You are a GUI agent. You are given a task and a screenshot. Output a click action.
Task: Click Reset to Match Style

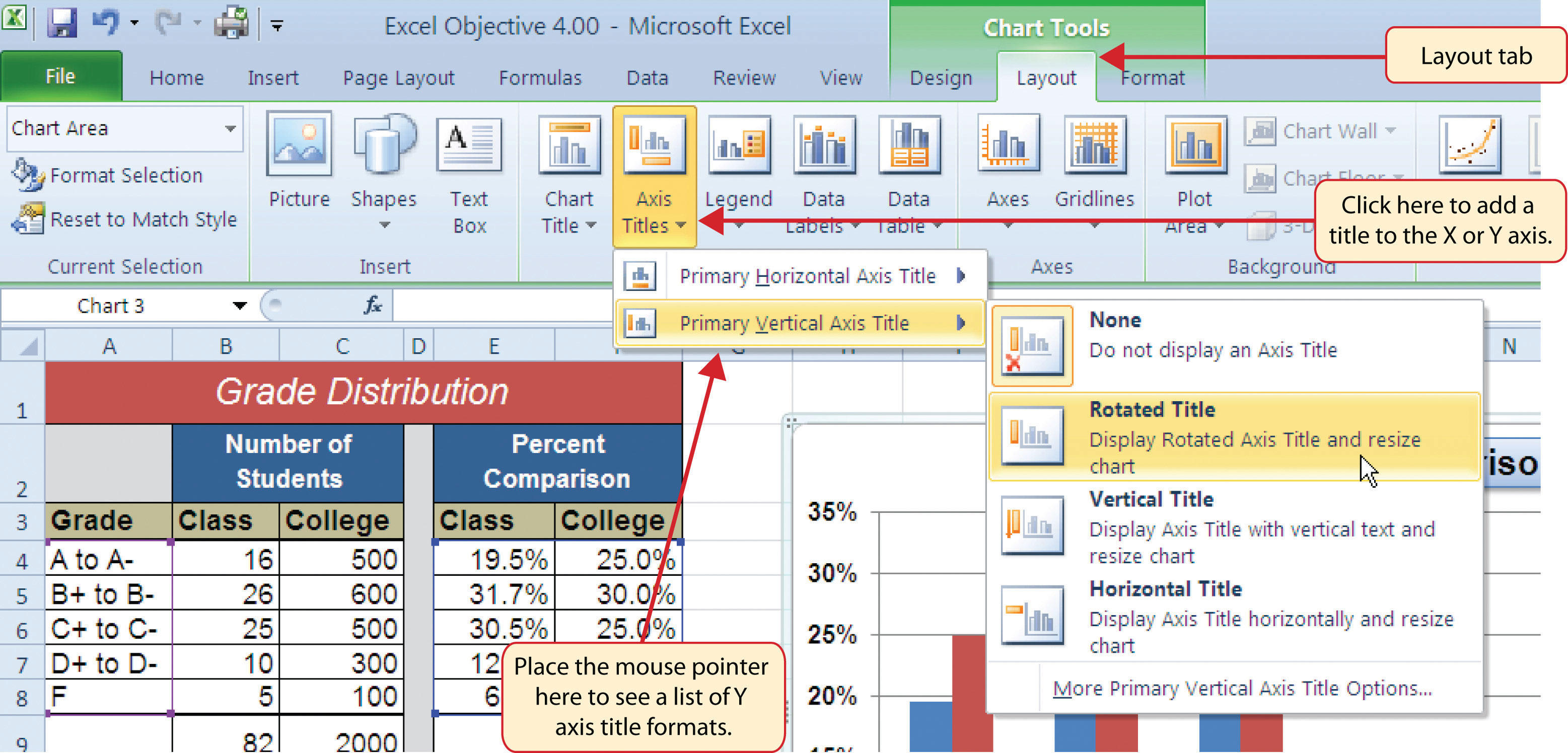coord(134,219)
